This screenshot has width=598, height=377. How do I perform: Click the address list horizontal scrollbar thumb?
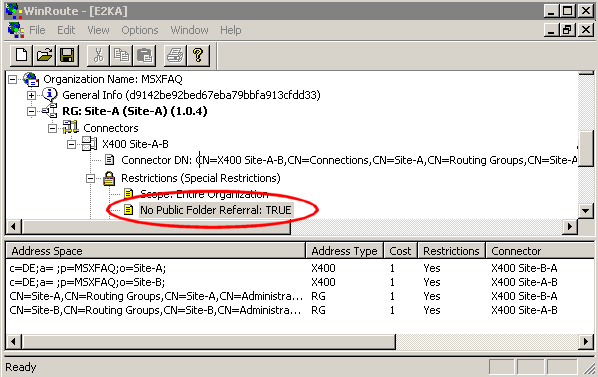209,341
